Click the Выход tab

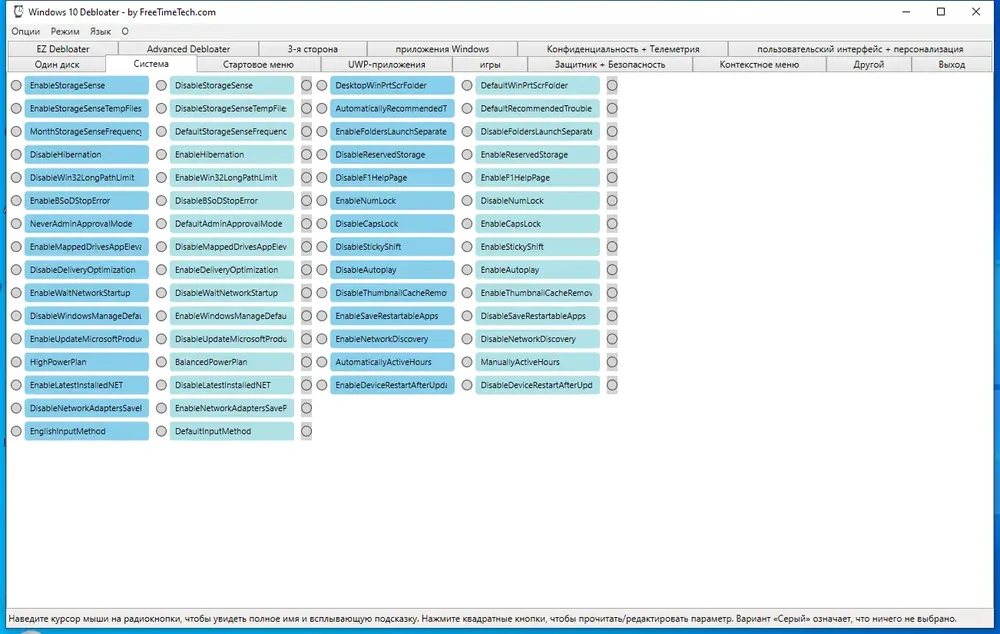pos(952,64)
